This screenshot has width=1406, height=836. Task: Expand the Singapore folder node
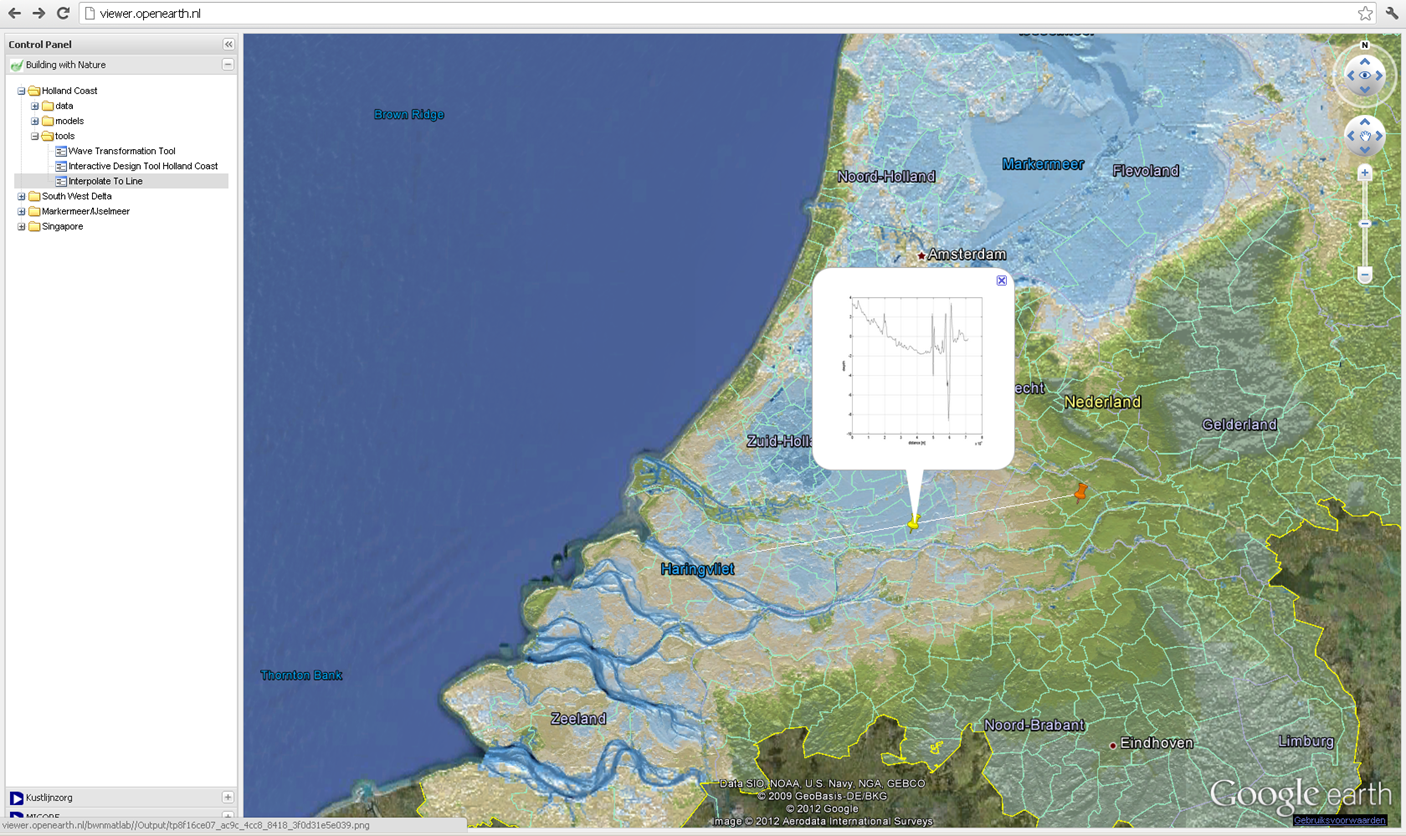click(21, 227)
